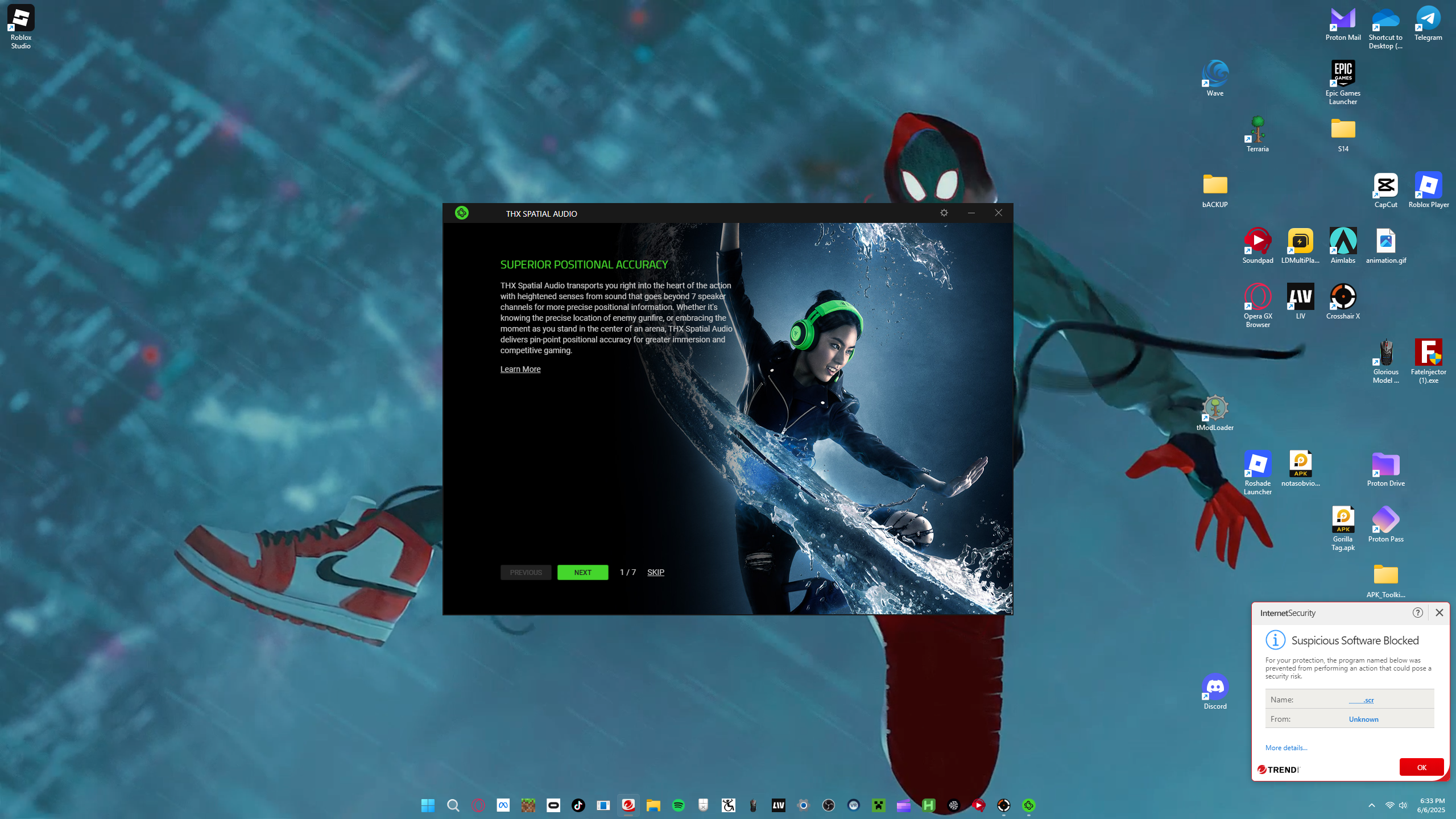This screenshot has width=1456, height=819.
Task: Select the LDMultiPlayer desktop icon
Action: pos(1300,246)
